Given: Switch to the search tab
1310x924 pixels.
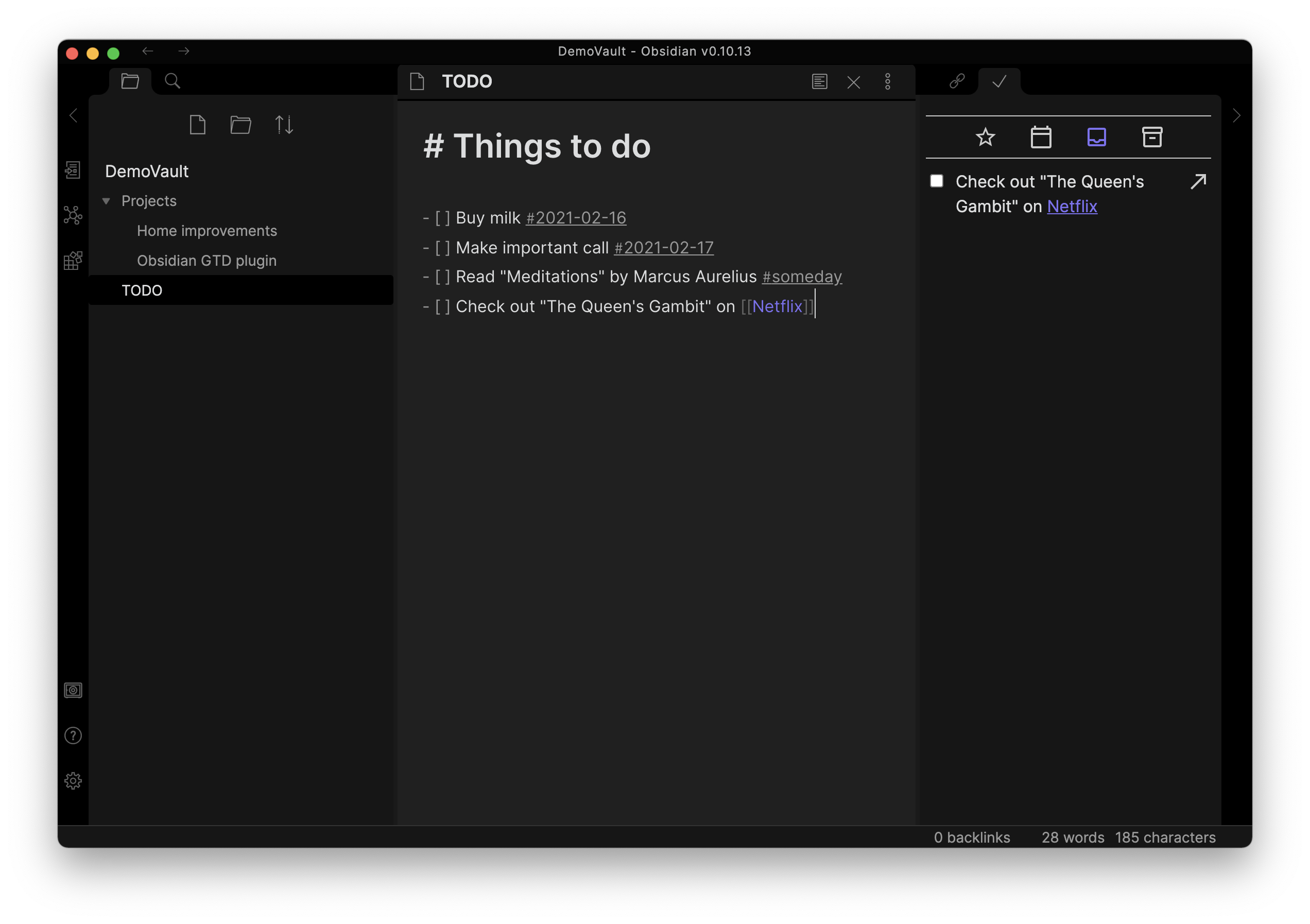Looking at the screenshot, I should coord(173,81).
